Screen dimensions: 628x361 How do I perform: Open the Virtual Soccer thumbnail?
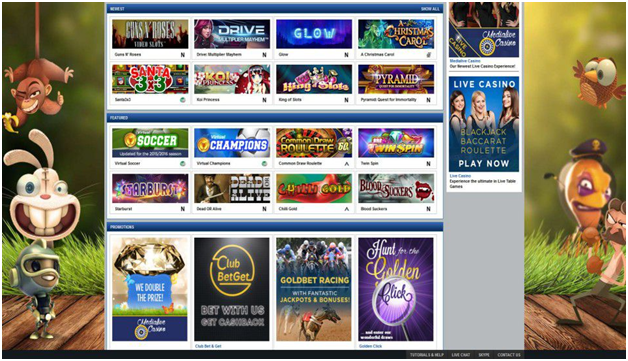point(150,143)
